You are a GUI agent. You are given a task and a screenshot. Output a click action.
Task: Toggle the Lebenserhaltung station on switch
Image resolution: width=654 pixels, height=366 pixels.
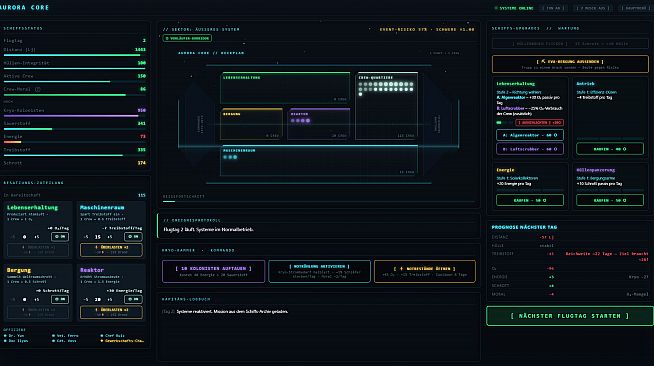pyautogui.click(x=60, y=237)
